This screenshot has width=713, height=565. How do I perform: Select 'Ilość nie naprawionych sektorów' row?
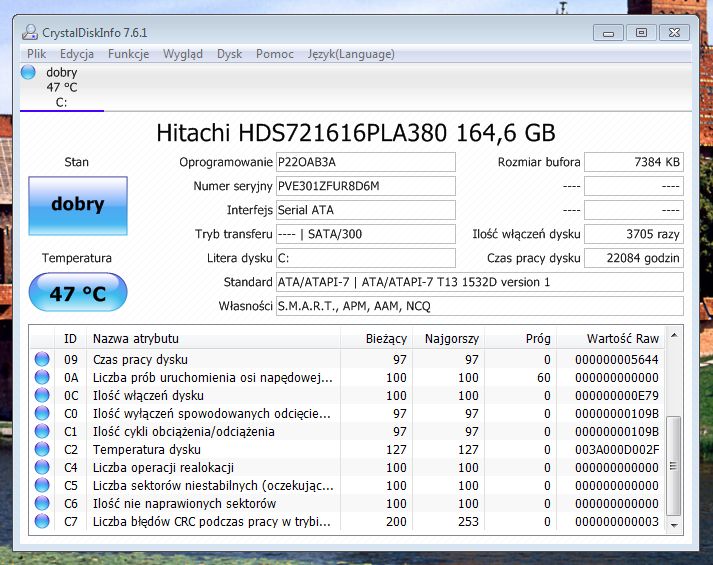point(185,504)
